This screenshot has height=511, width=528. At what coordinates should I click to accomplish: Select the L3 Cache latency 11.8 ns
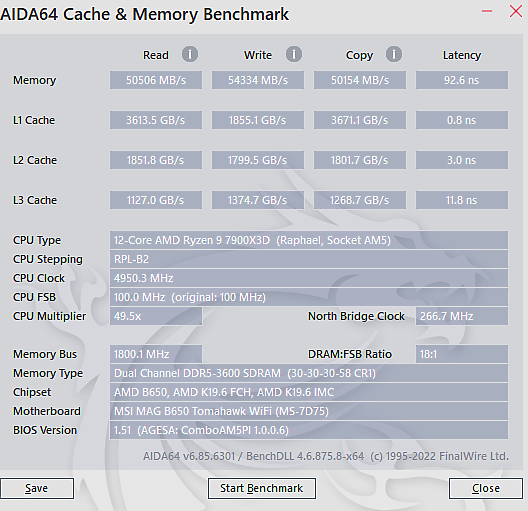[x=462, y=200]
